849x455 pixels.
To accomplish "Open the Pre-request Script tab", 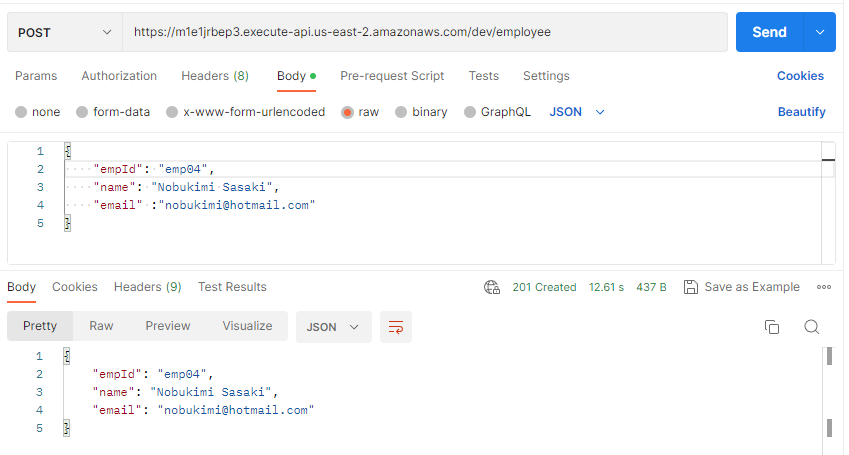I will pos(392,76).
